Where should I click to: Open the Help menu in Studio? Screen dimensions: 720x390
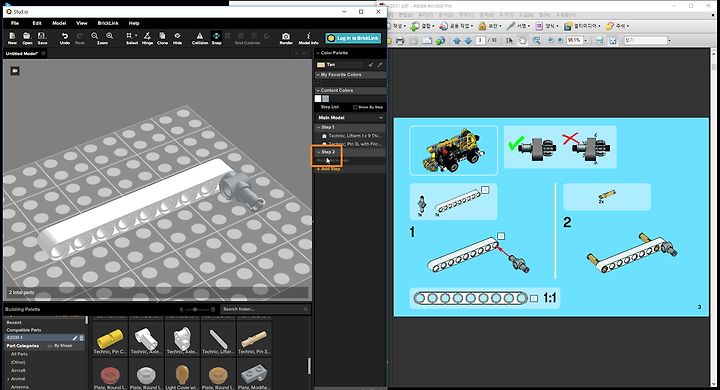click(x=134, y=23)
